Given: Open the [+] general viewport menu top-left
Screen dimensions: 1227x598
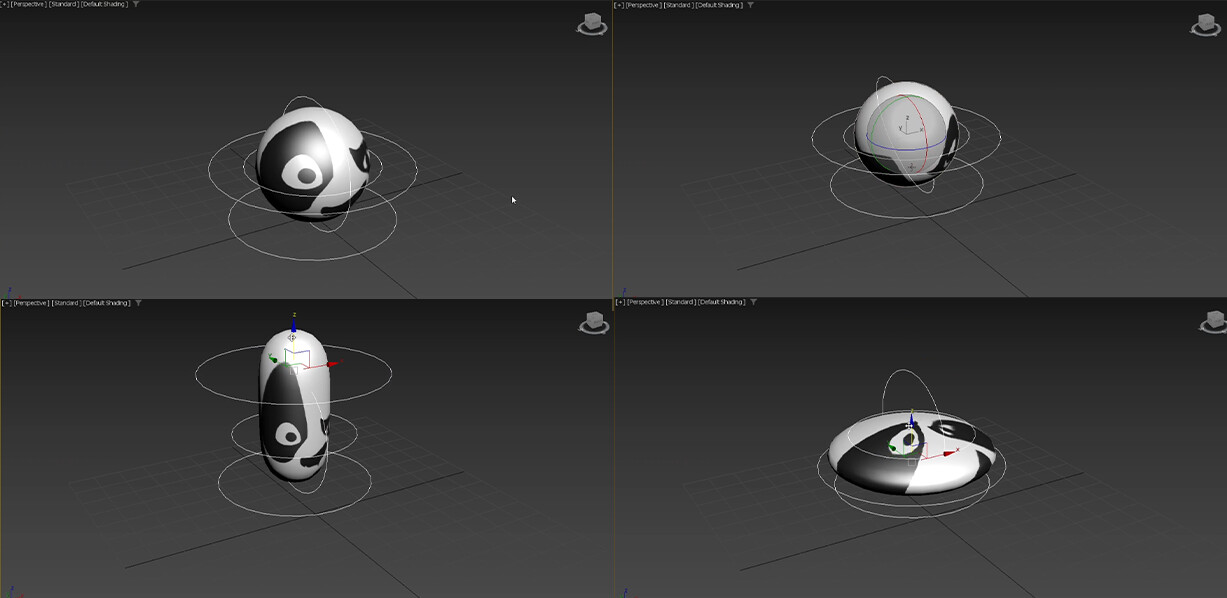Looking at the screenshot, I should 6,4.
